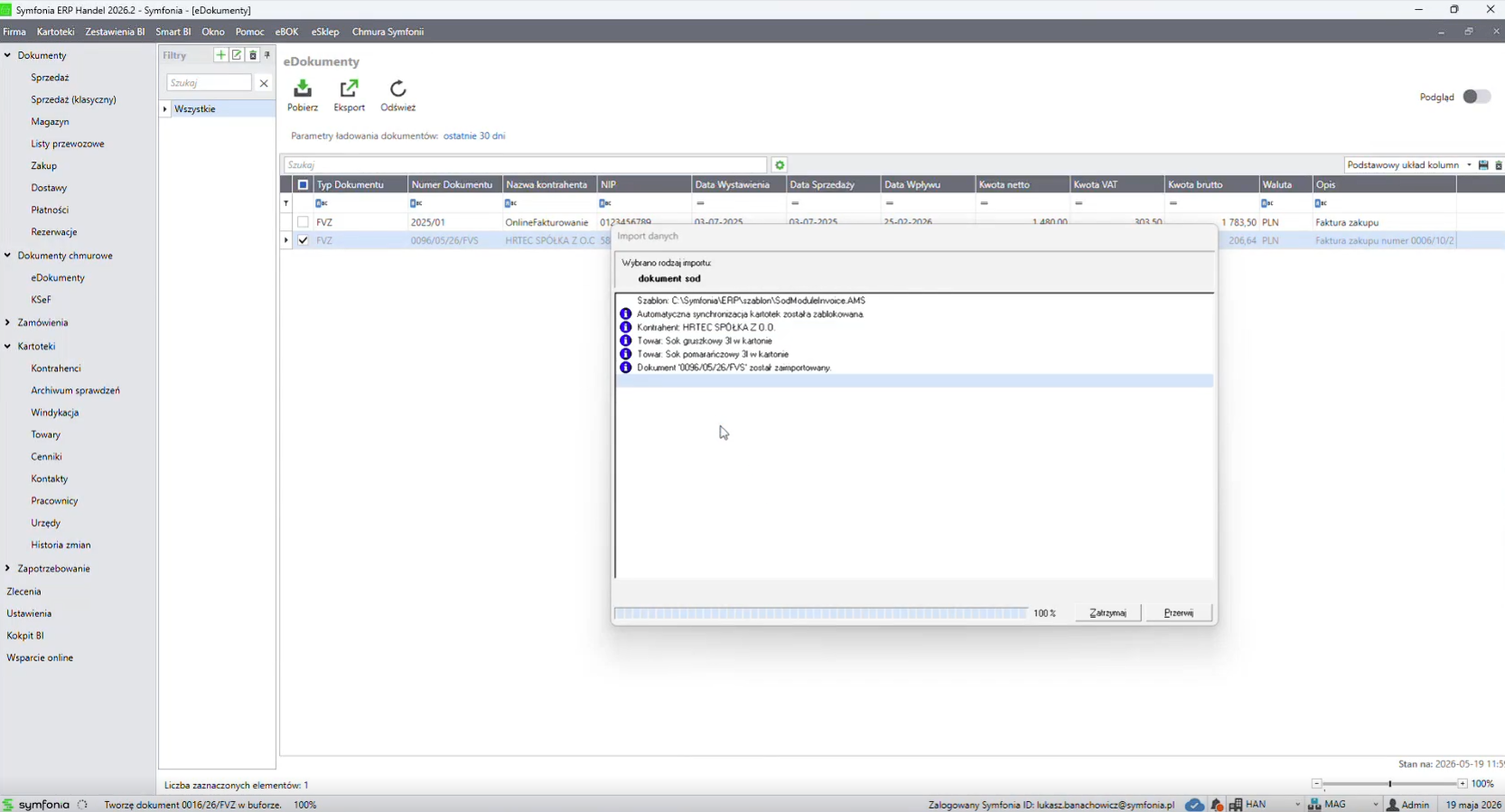Add a new filter with the green plus
This screenshot has height=812, width=1505.
coord(220,55)
